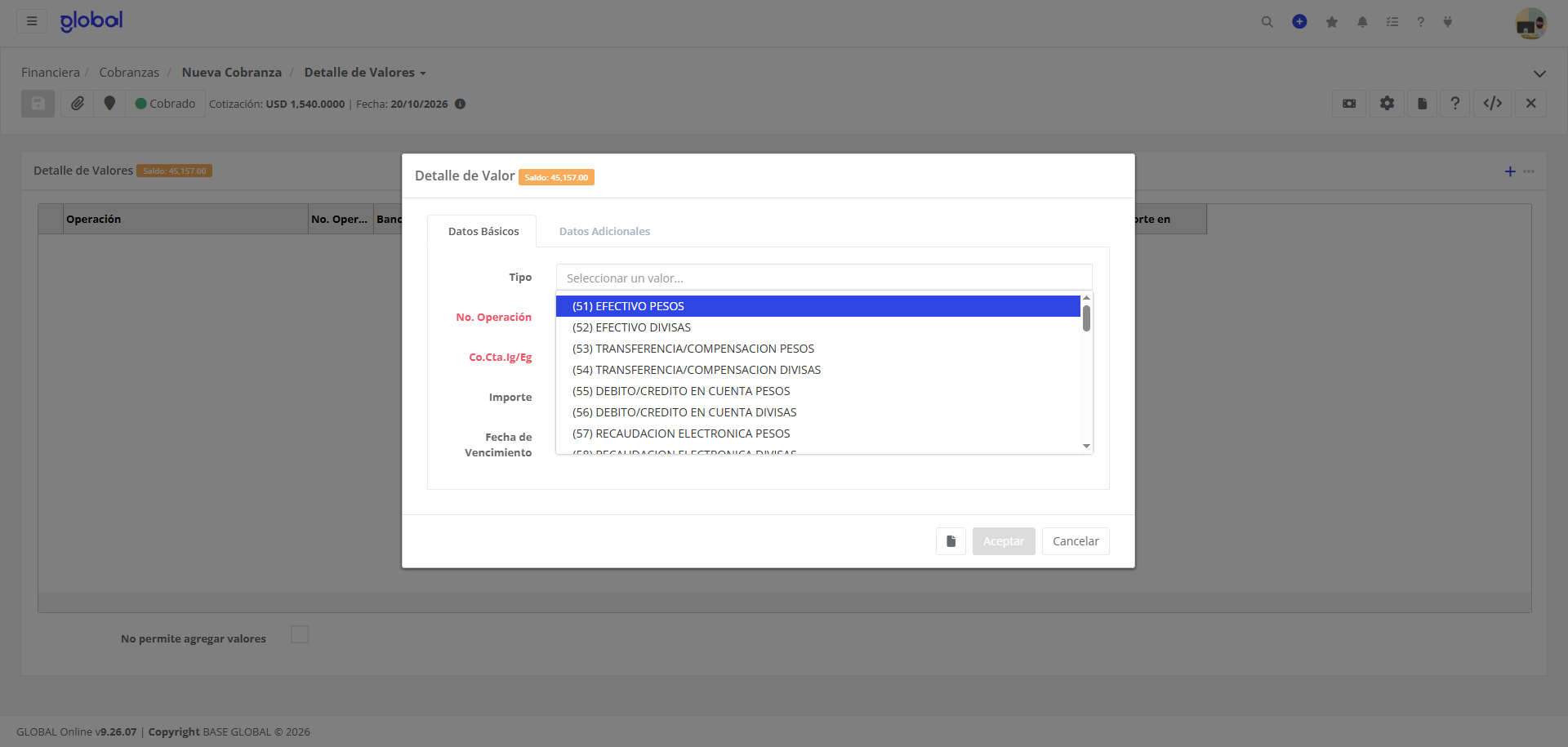The image size is (1568, 747).
Task: Click the Cancelar button
Action: [1076, 541]
